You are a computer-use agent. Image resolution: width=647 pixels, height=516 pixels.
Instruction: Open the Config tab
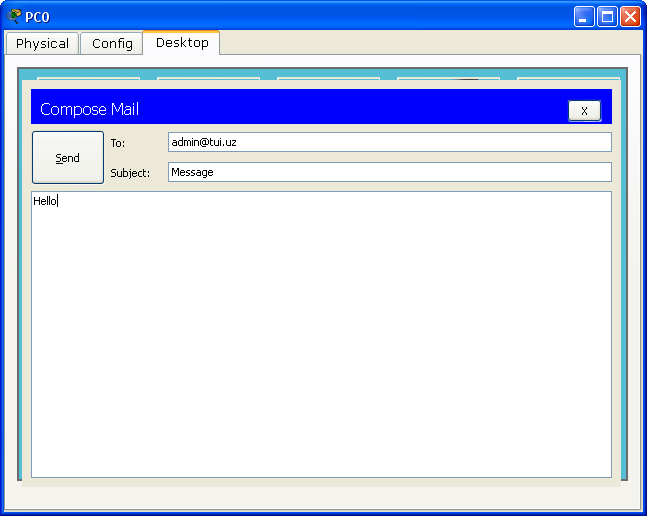coord(112,43)
